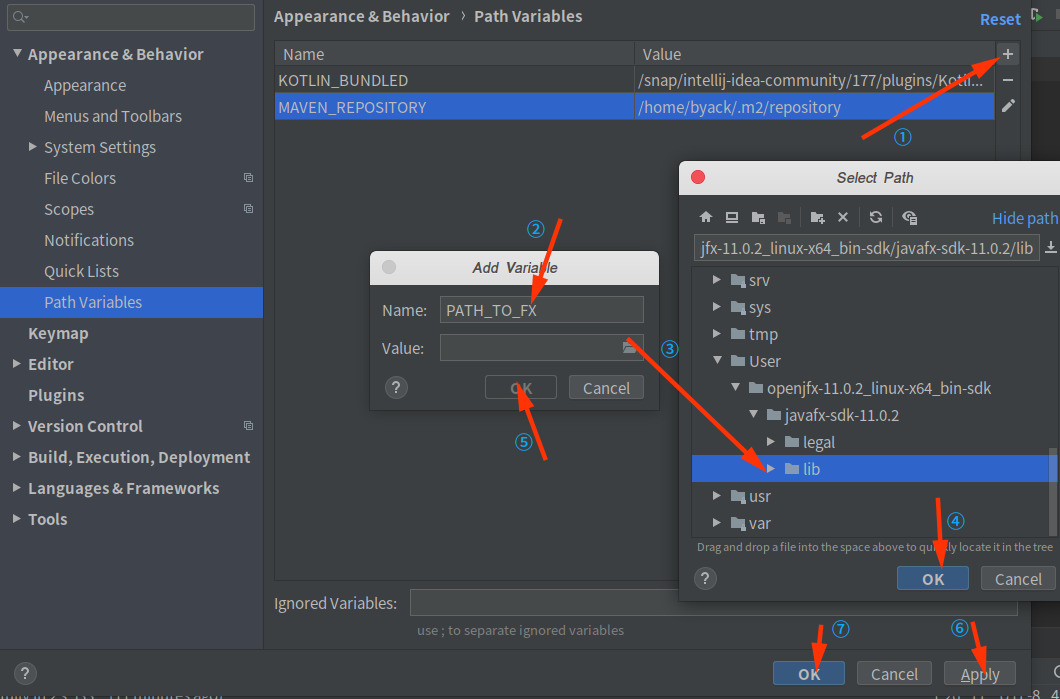The image size is (1060, 699).
Task: Remove the selected path variable using minus icon
Action: click(1007, 80)
